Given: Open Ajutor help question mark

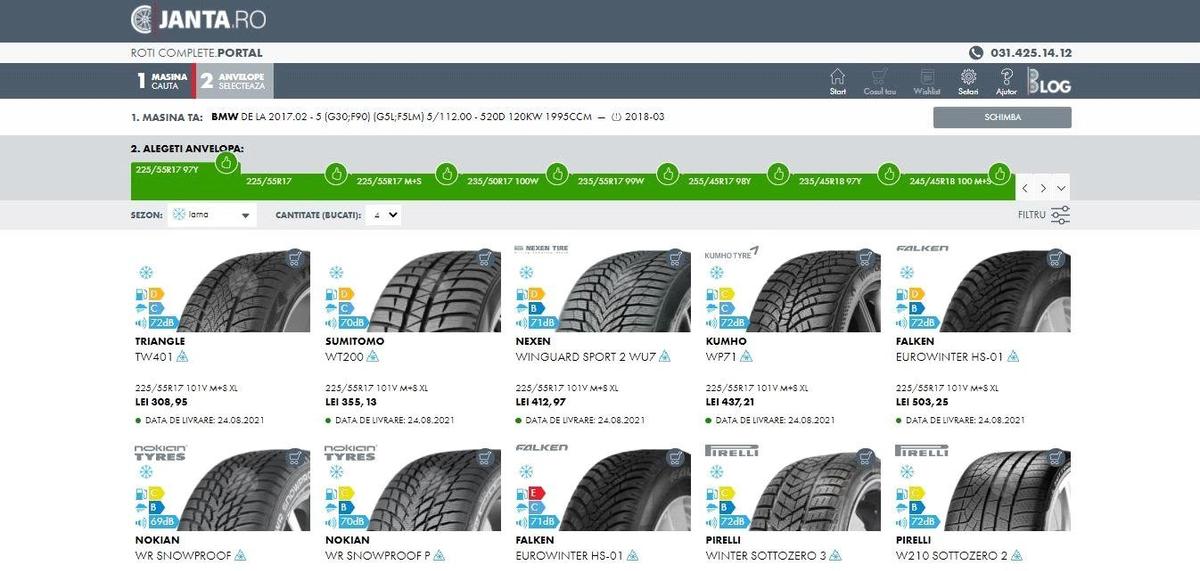Looking at the screenshot, I should point(1006,81).
